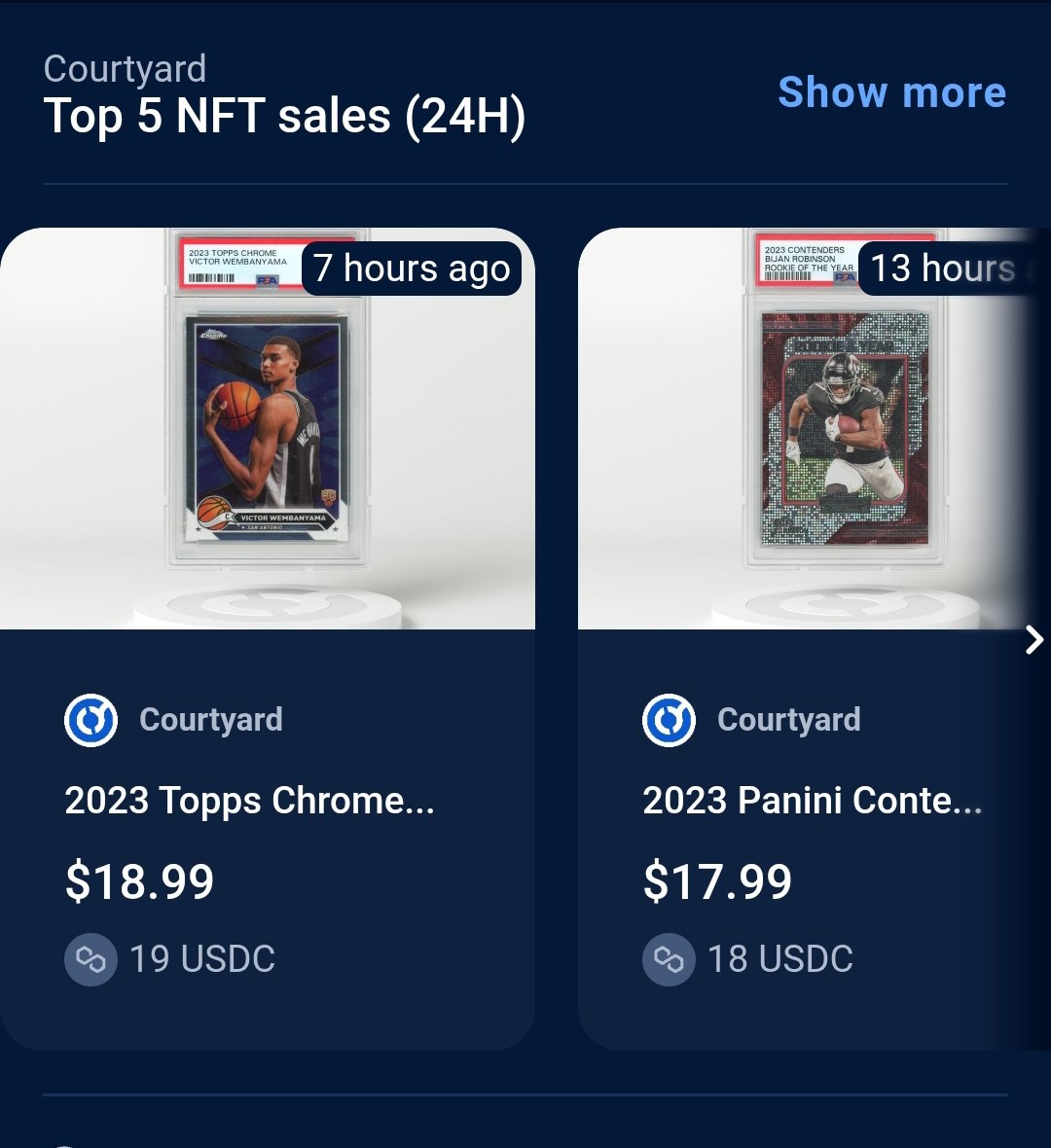This screenshot has width=1051, height=1148.
Task: Open the Show more link
Action: tap(891, 92)
